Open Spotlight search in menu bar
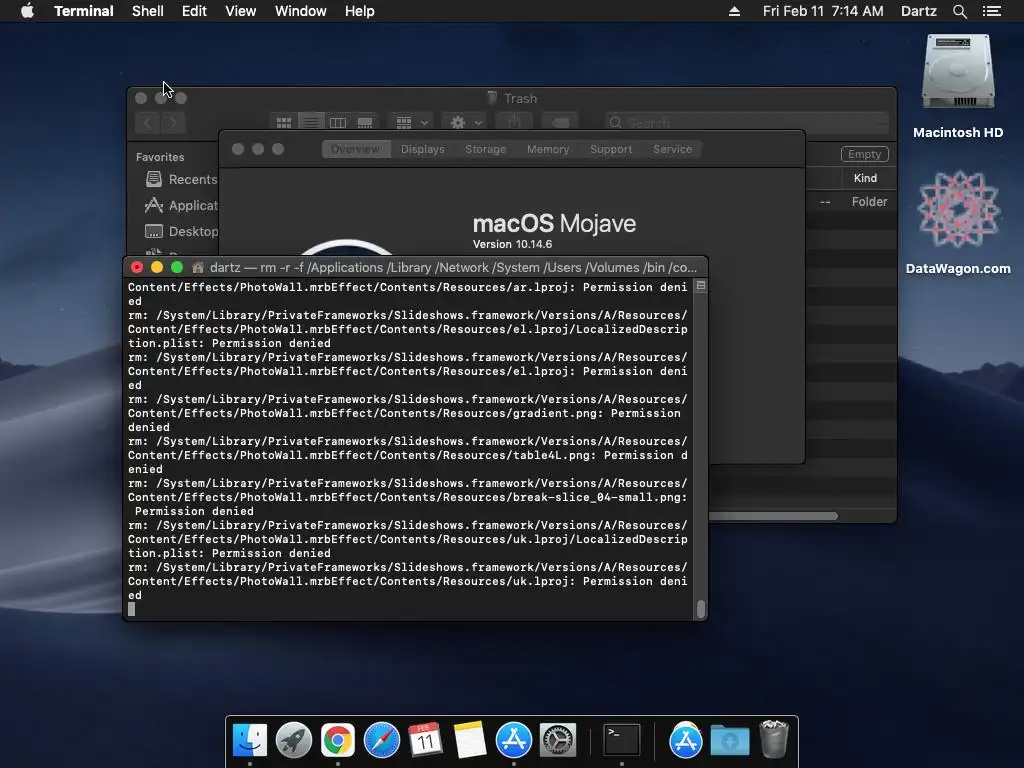 pos(959,11)
